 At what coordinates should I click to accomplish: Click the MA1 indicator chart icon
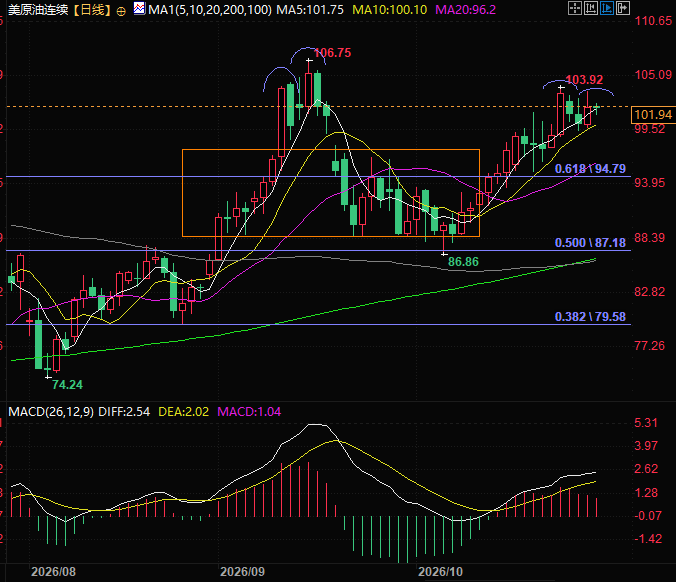(x=139, y=8)
